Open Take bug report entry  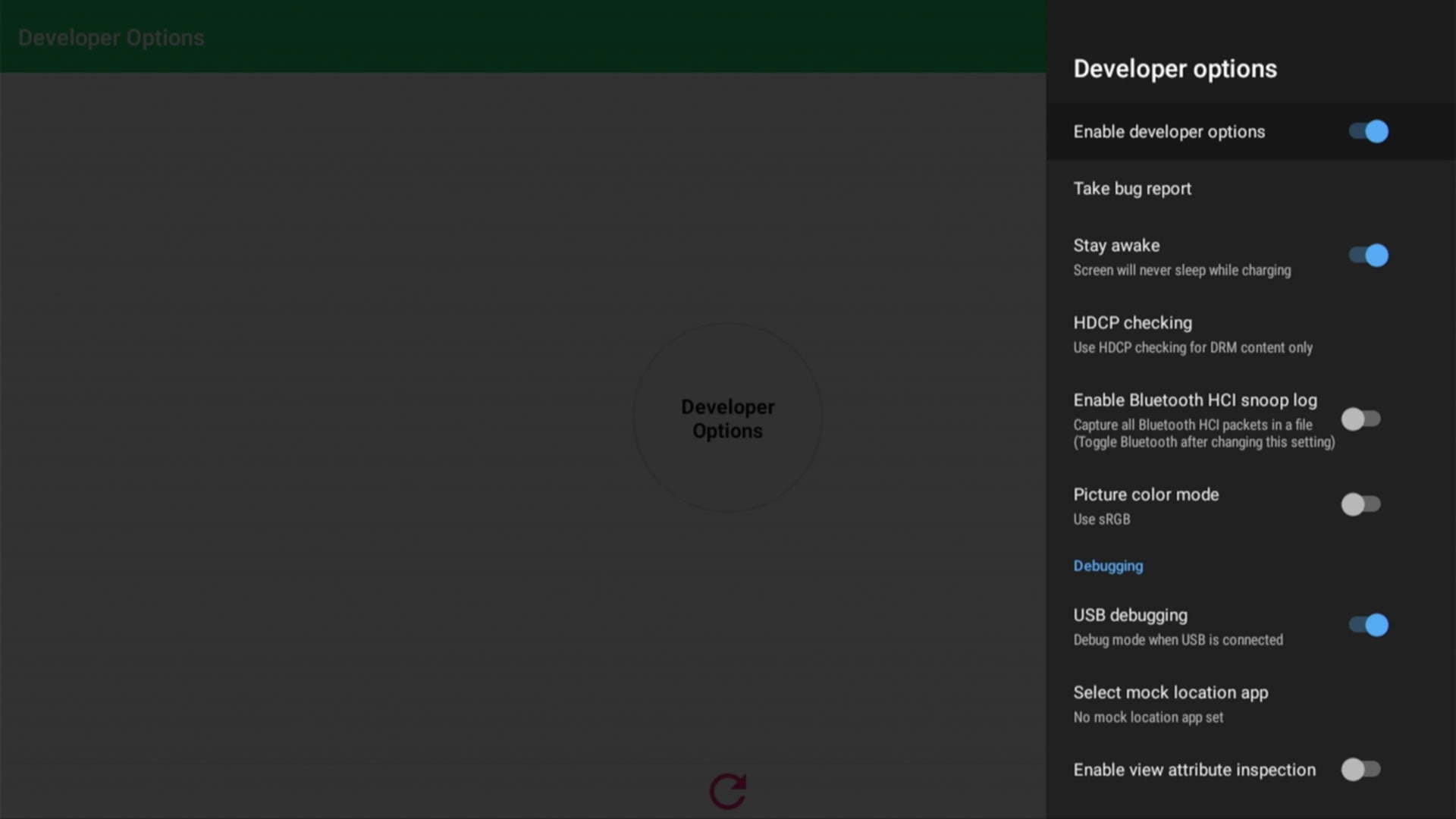(1132, 189)
